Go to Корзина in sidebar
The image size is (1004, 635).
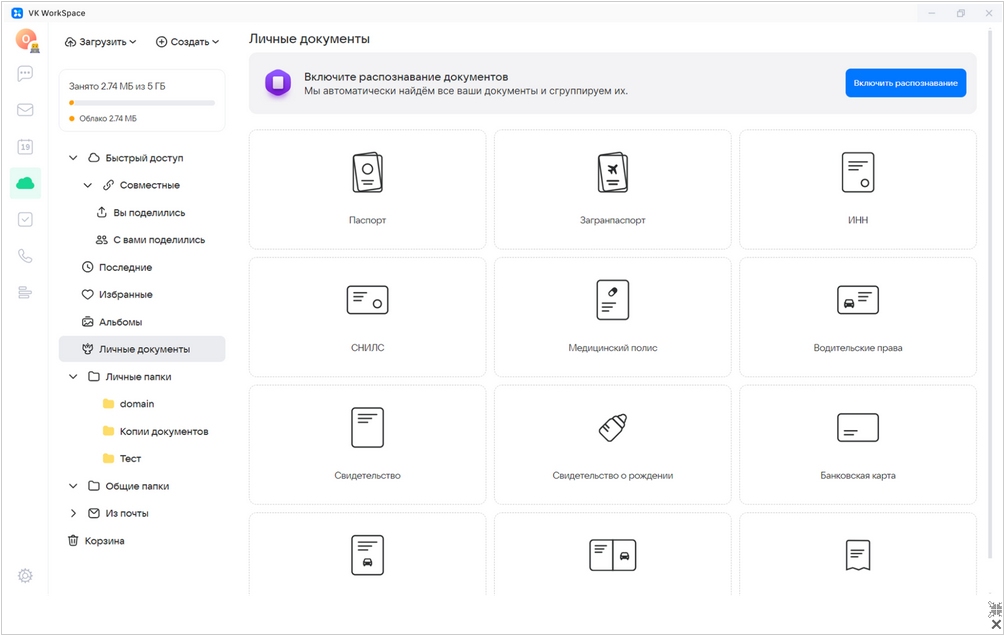click(104, 541)
